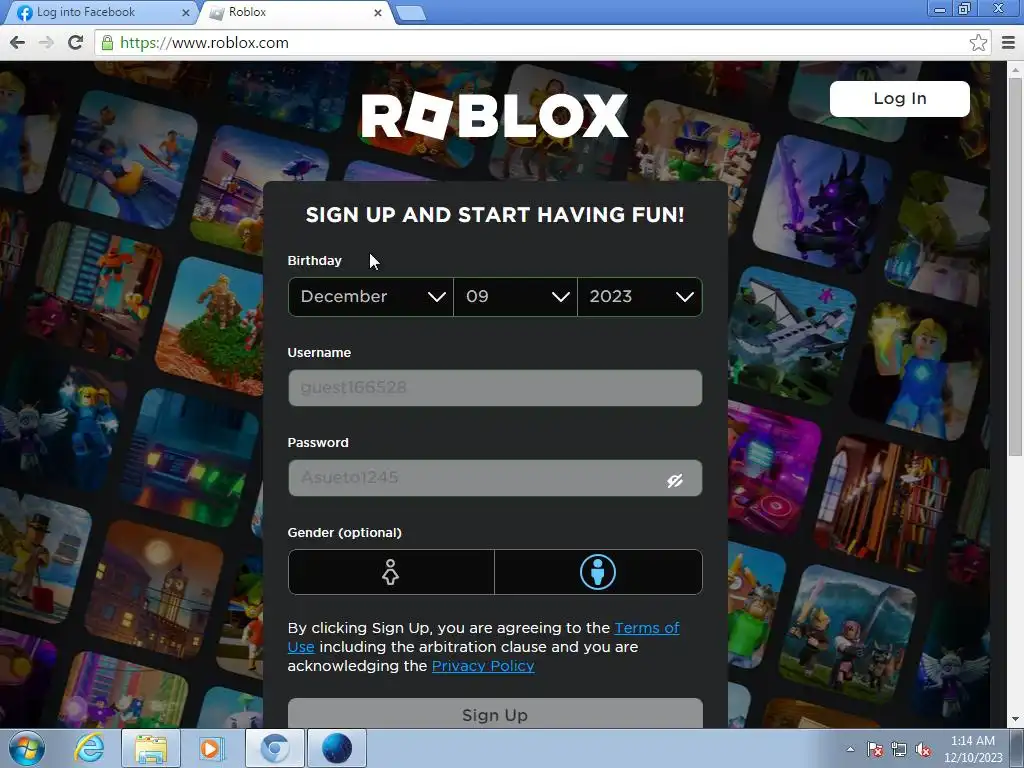The width and height of the screenshot is (1024, 768).
Task: Select the male gender option
Action: click(598, 572)
